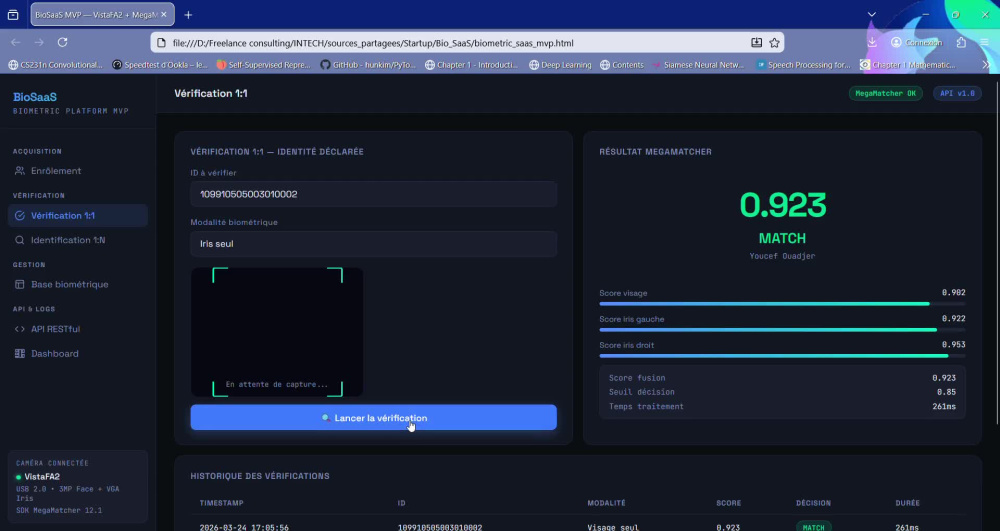Click browser forward arrow

point(39,42)
